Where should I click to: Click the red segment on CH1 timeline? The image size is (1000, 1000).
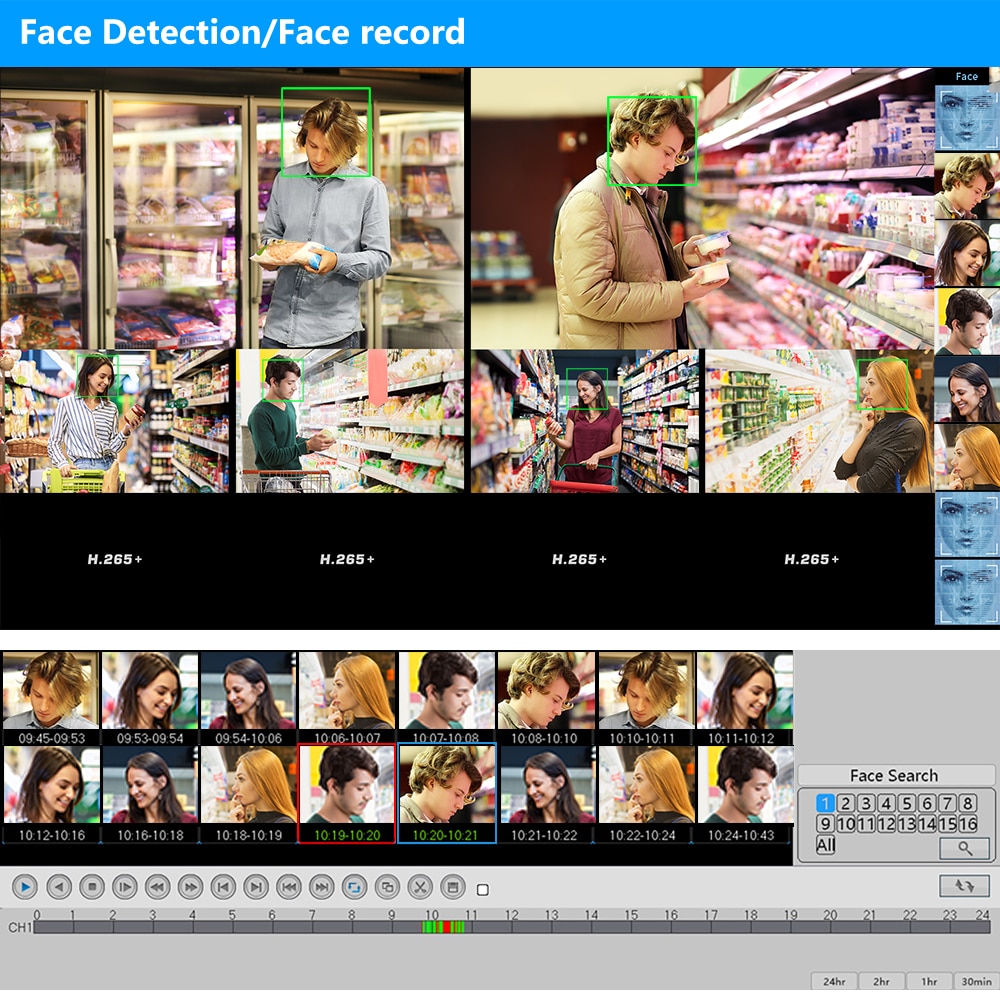pyautogui.click(x=447, y=927)
